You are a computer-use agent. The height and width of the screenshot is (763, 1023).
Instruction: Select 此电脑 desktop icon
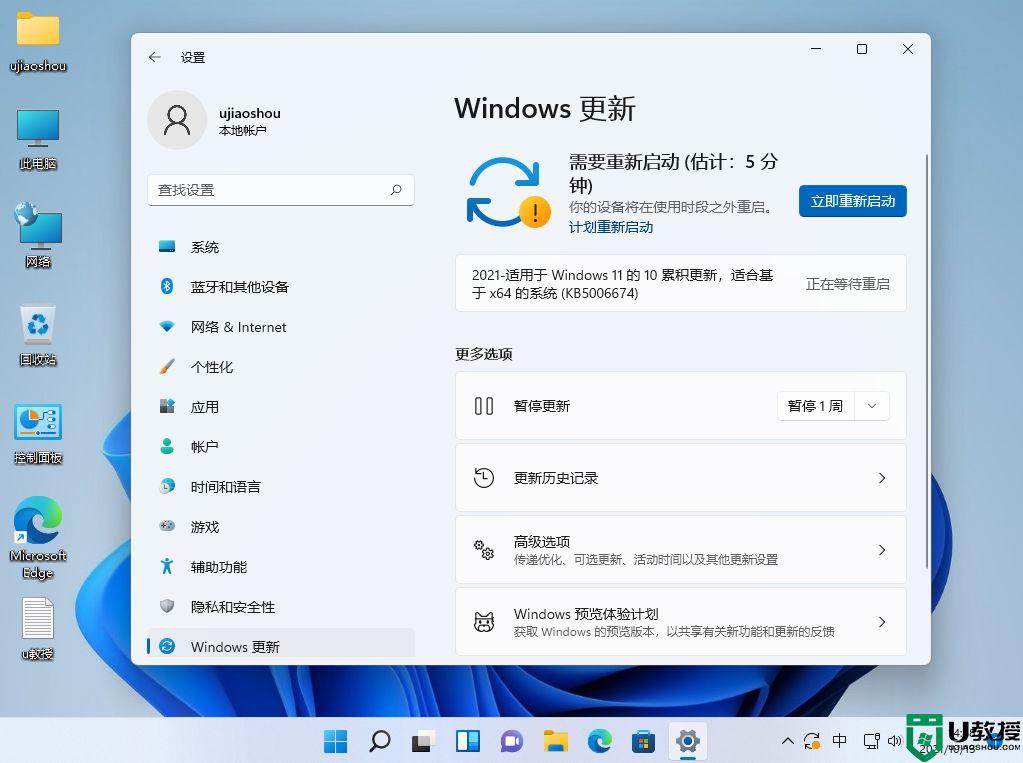(38, 139)
